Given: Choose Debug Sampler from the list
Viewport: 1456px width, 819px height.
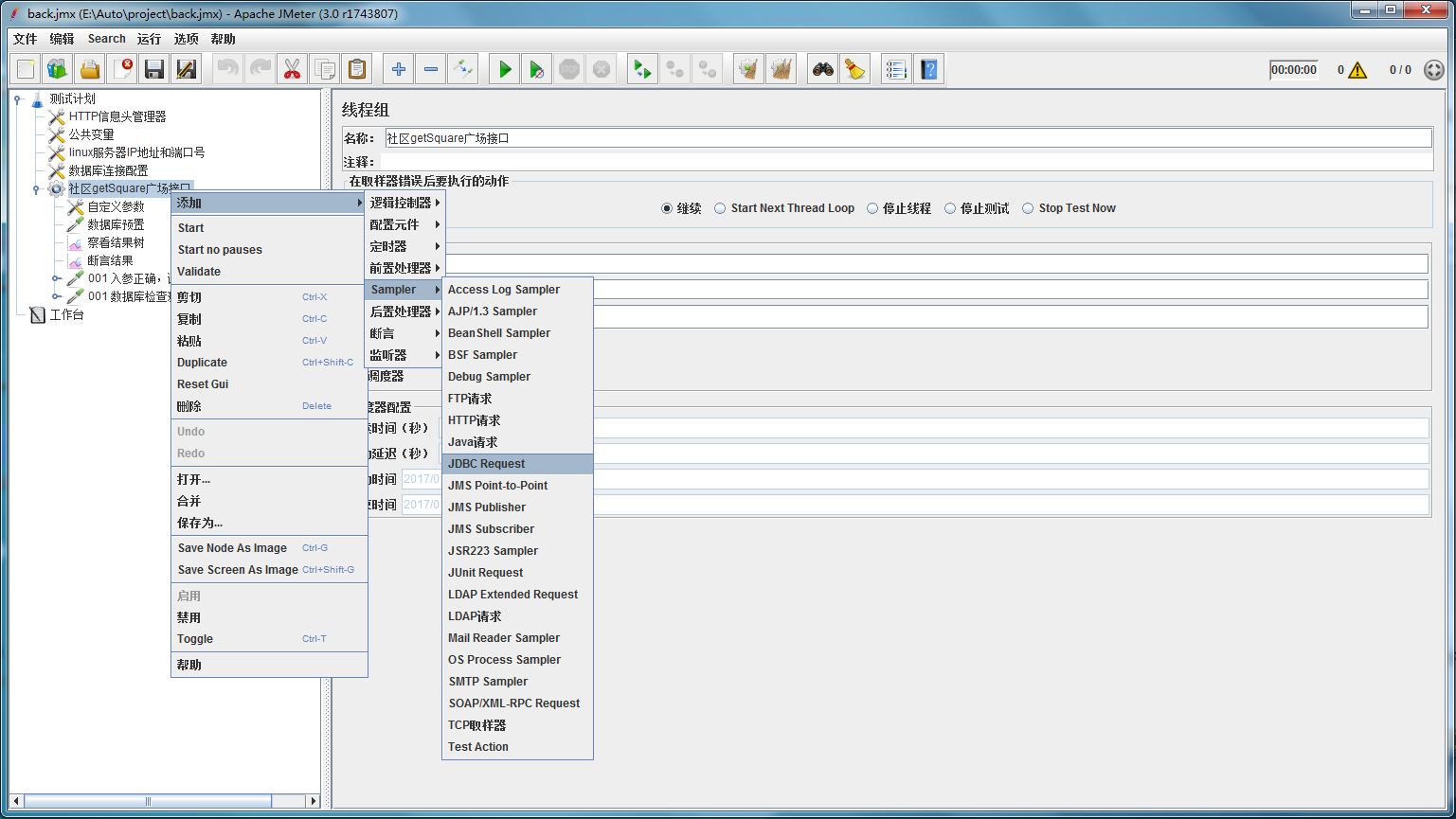Looking at the screenshot, I should 517,377.
